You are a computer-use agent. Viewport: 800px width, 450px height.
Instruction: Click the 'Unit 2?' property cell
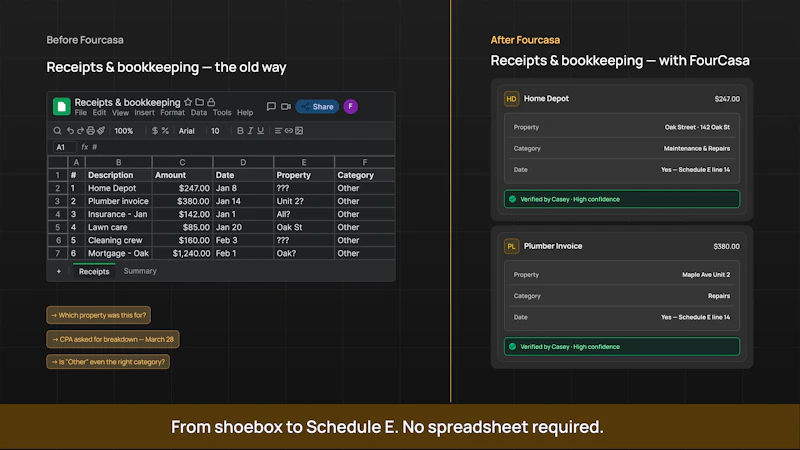[x=304, y=201]
